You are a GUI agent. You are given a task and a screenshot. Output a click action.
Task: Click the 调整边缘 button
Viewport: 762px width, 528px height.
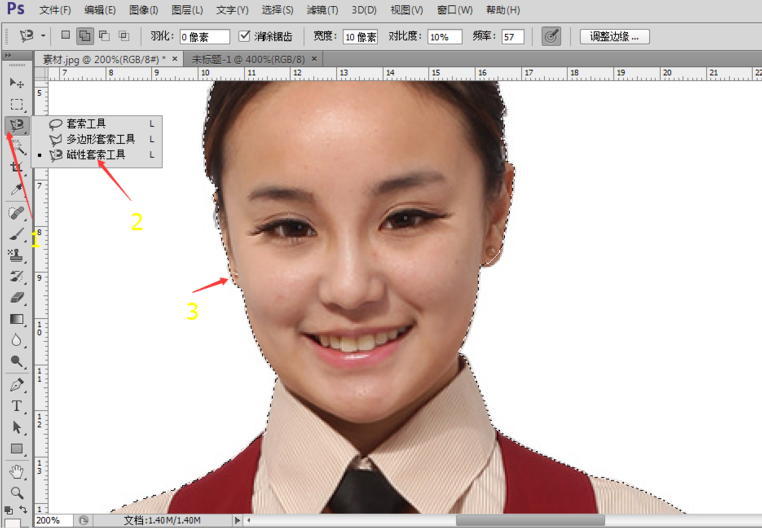point(614,36)
